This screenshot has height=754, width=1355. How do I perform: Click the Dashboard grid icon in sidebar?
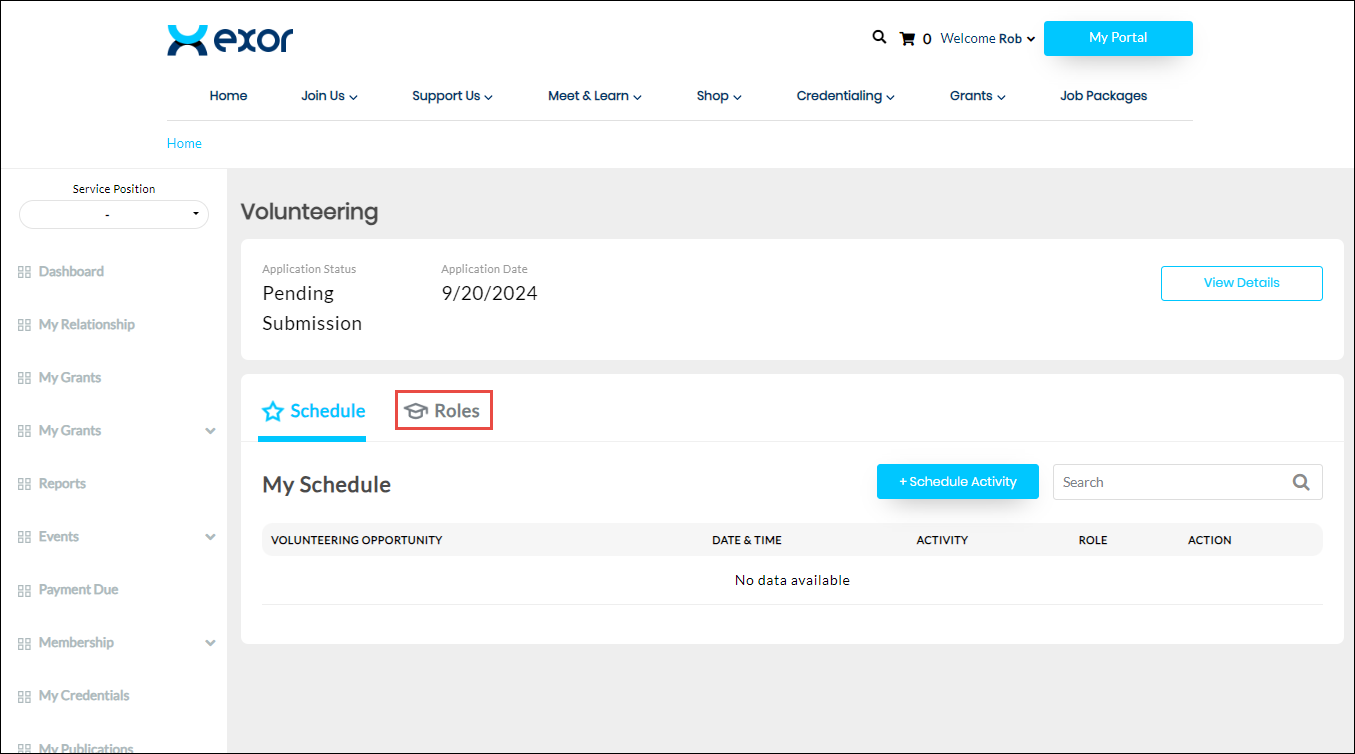pos(25,272)
